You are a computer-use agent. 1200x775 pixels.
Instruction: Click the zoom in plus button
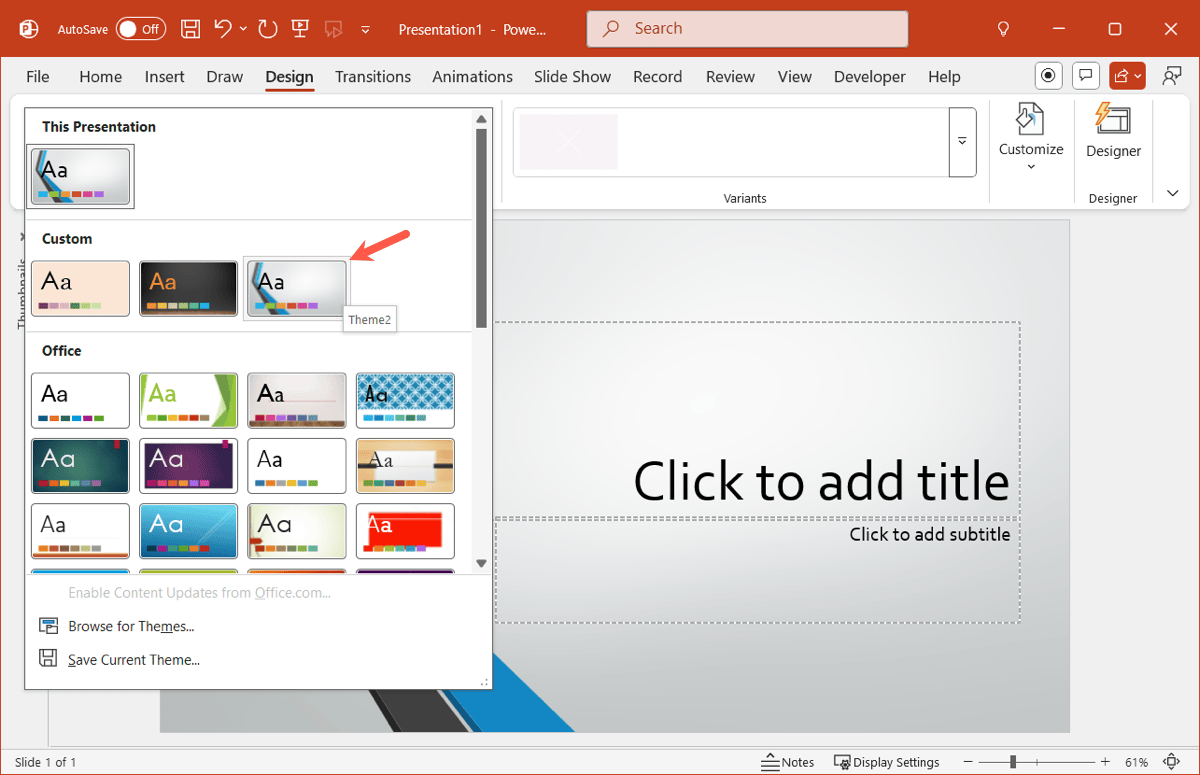point(1104,762)
